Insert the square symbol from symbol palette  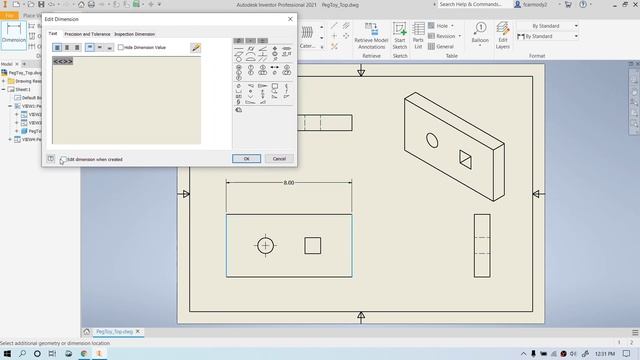tap(275, 86)
